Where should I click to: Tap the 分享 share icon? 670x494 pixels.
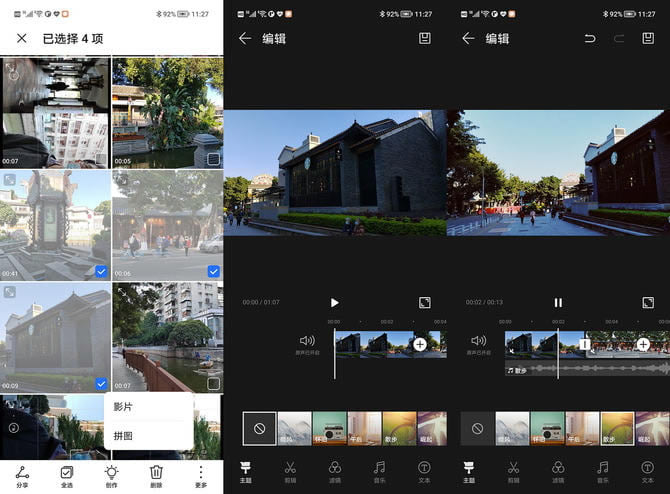coord(22,475)
